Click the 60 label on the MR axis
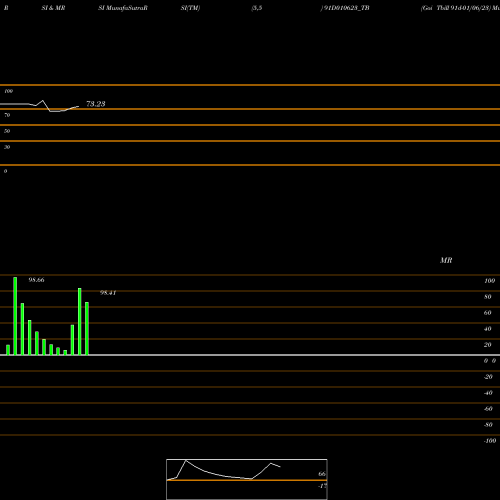 tap(487, 313)
